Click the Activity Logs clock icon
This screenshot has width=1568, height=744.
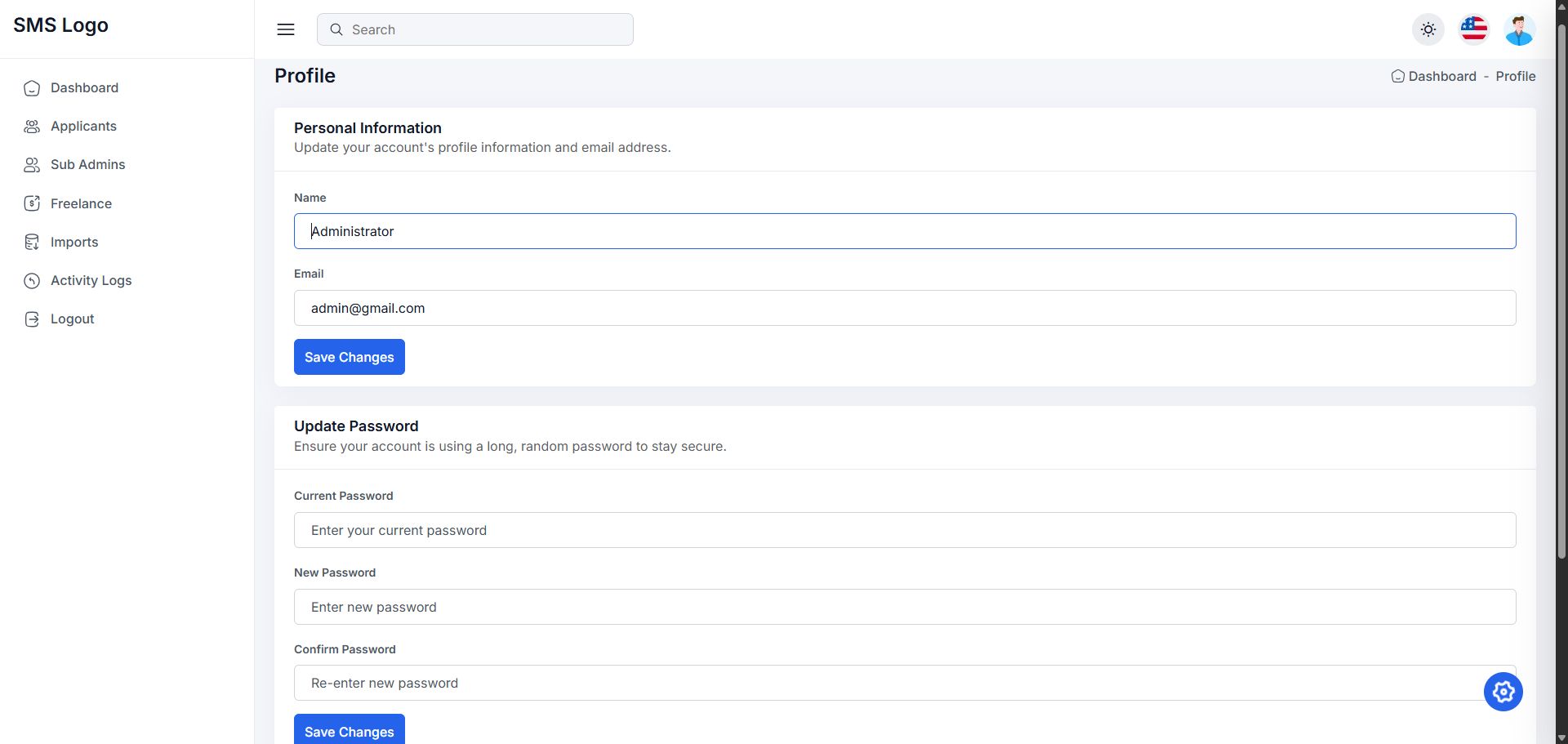[x=32, y=281]
